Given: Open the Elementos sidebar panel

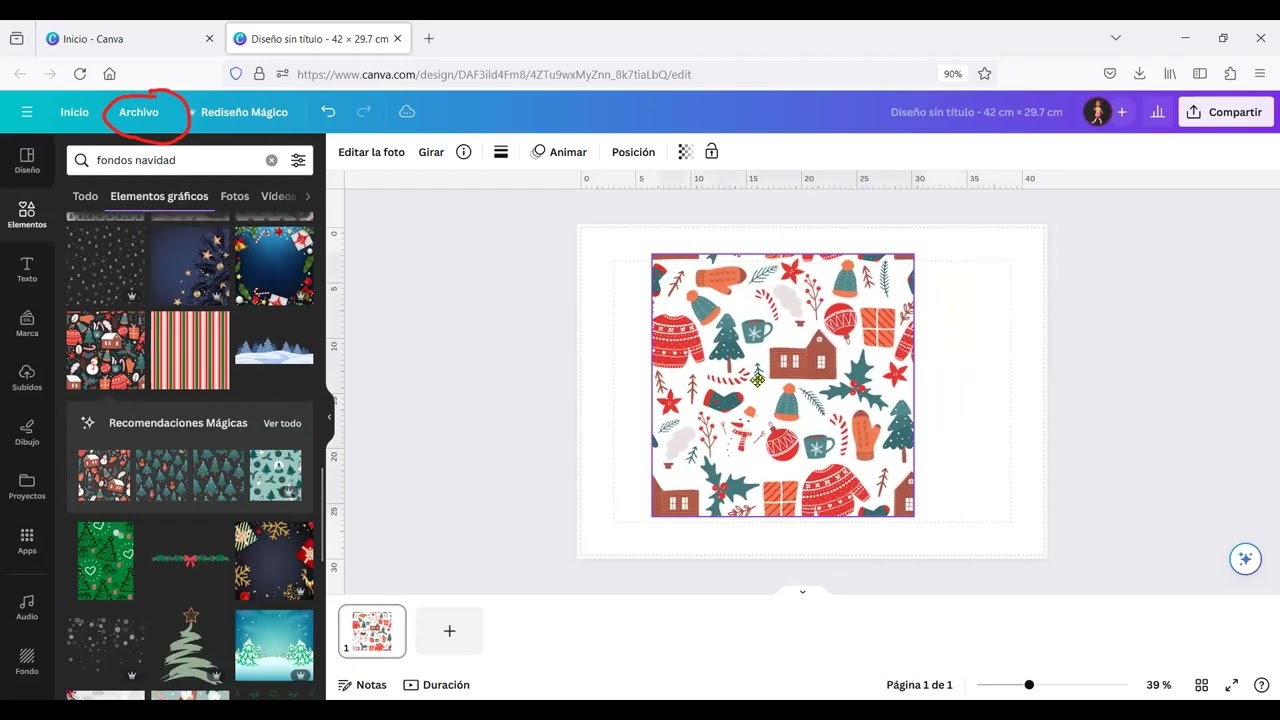Looking at the screenshot, I should [27, 214].
